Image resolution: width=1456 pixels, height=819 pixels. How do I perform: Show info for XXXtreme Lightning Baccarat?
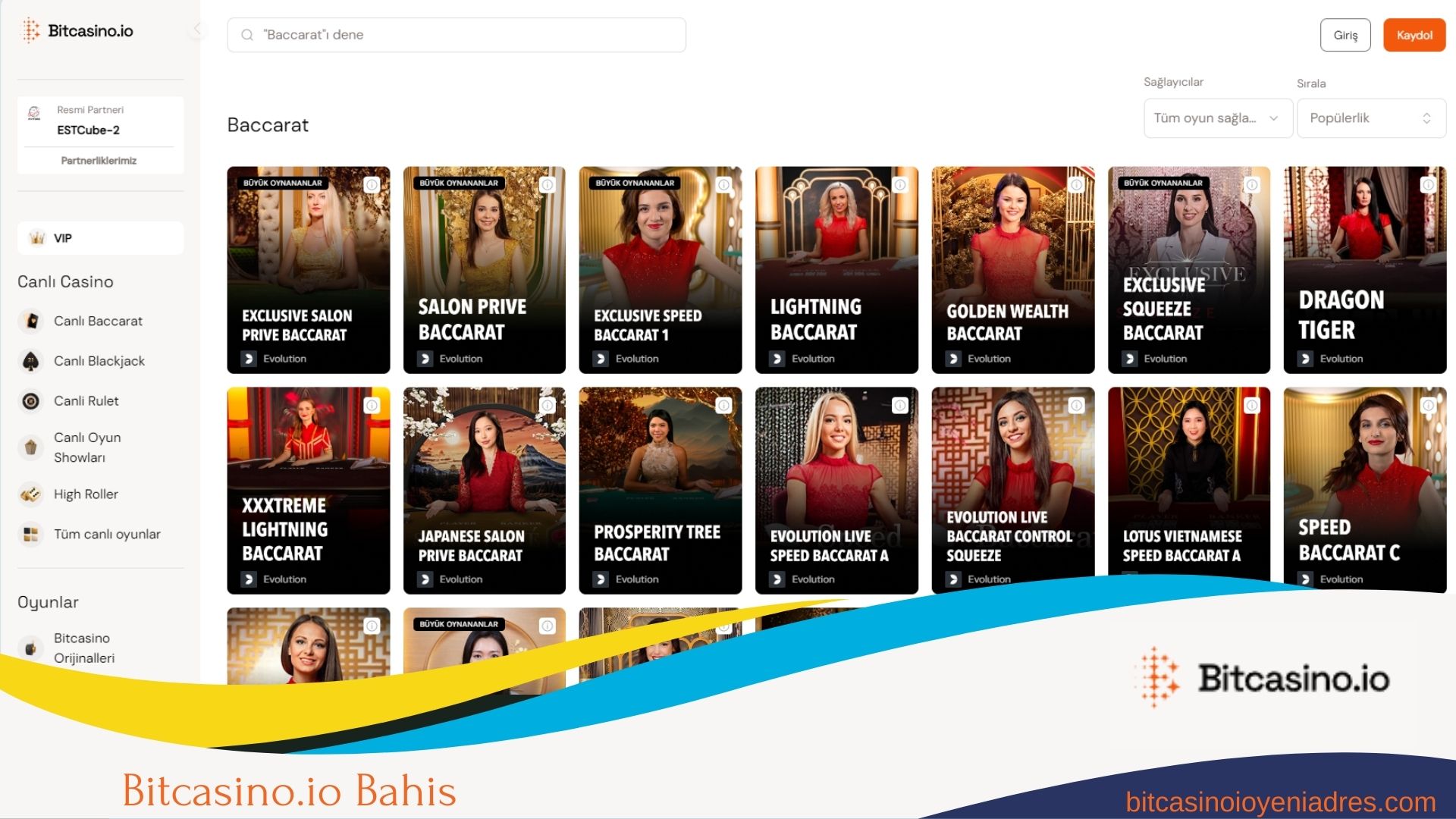tap(372, 405)
